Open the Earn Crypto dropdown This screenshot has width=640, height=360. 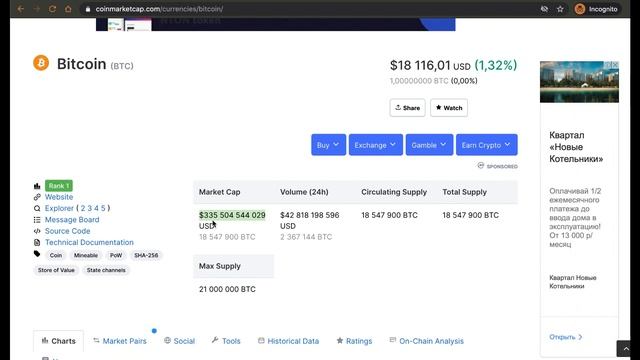pos(487,145)
